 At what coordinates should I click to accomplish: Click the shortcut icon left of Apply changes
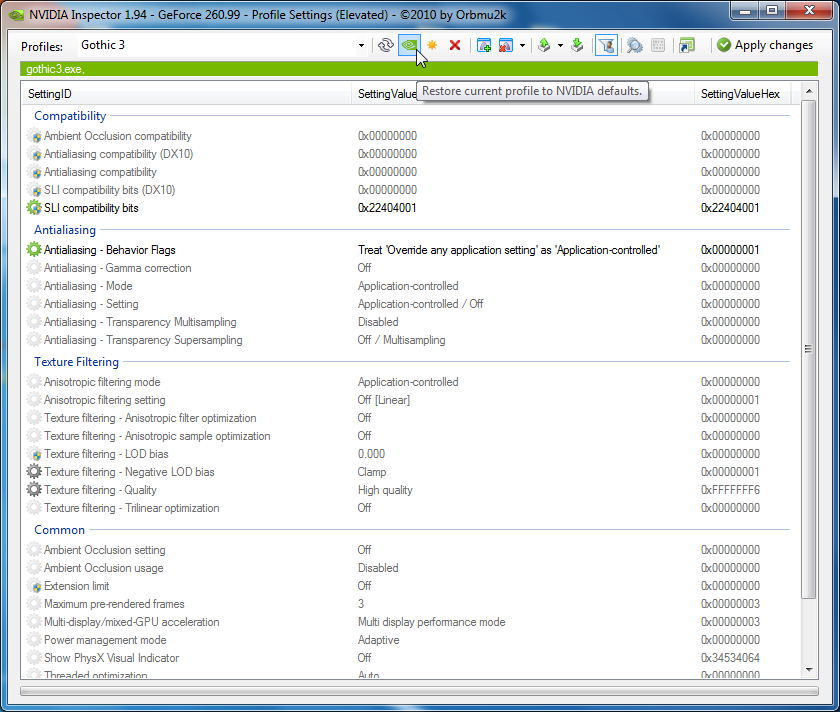(686, 45)
